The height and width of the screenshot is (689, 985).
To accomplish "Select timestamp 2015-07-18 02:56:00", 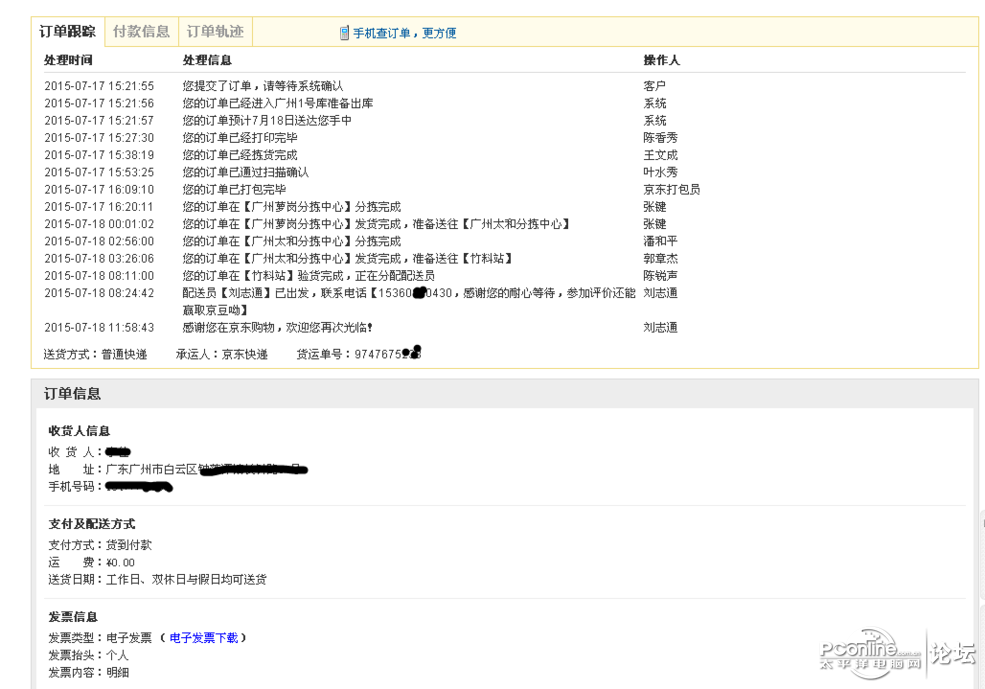I will [x=99, y=241].
